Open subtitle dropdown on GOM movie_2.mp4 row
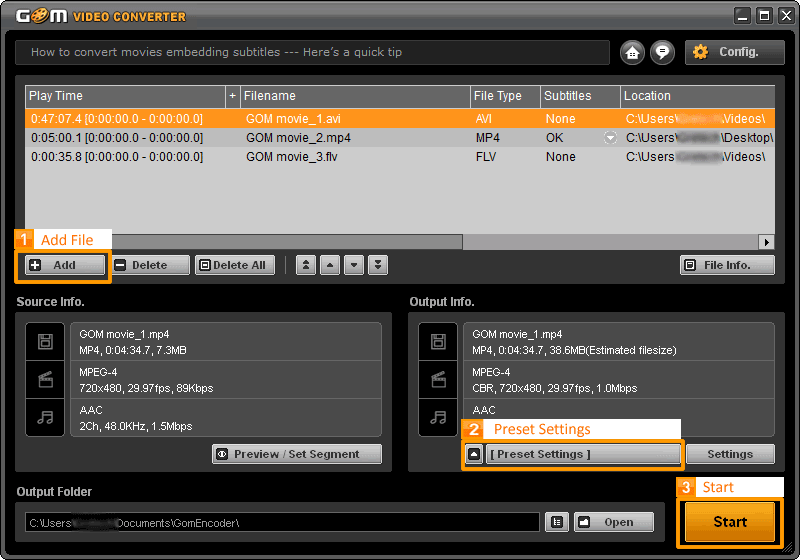The image size is (800, 560). coord(610,138)
